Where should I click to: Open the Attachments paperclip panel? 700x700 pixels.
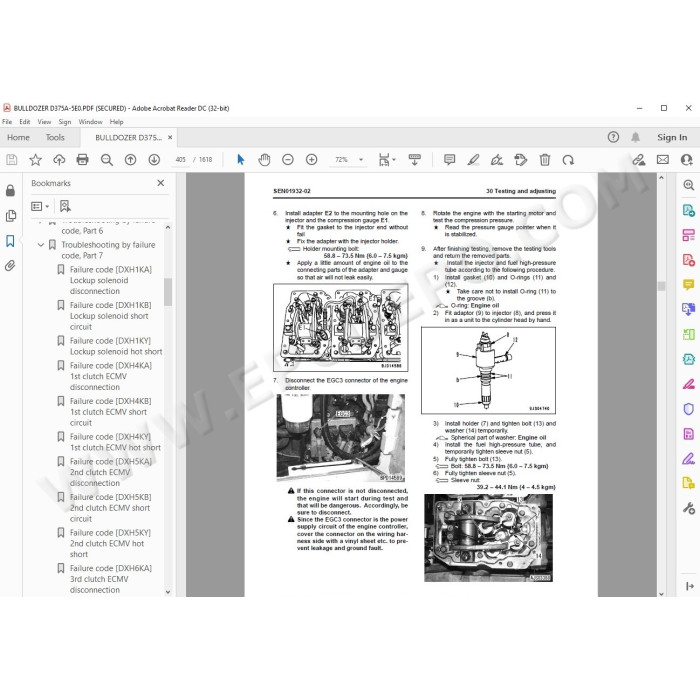10,266
